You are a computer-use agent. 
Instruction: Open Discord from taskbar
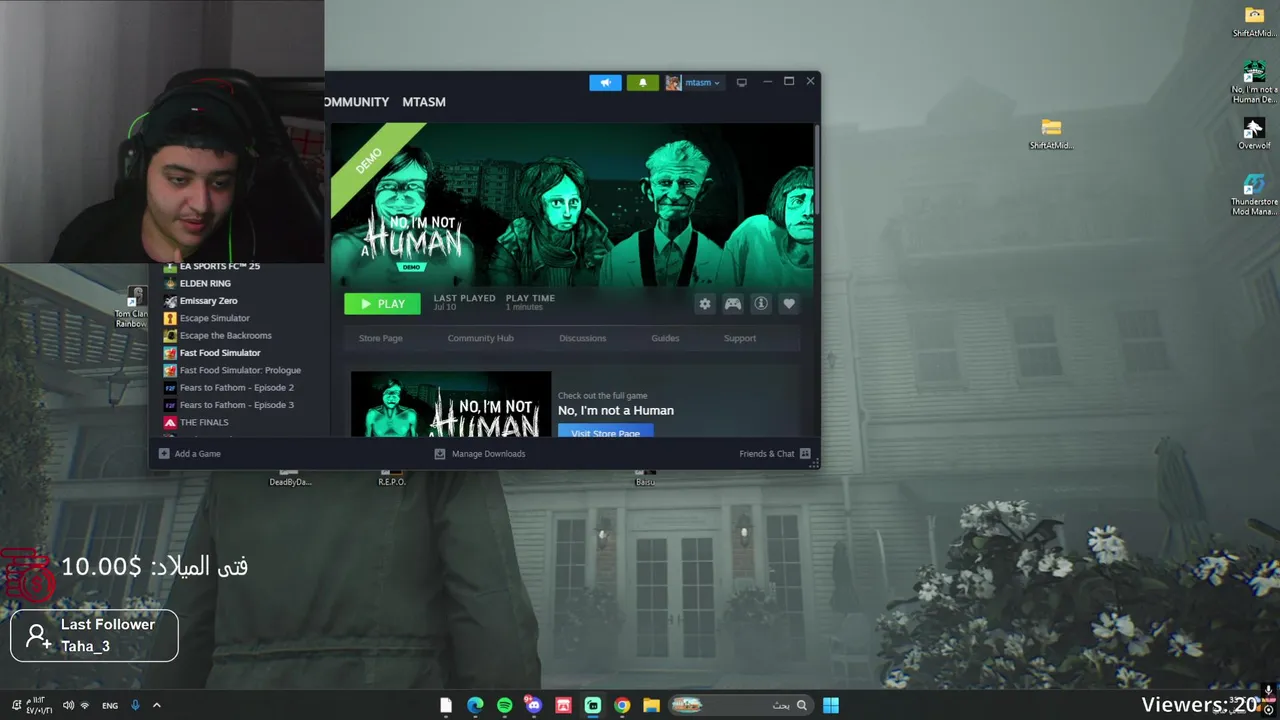(x=534, y=705)
